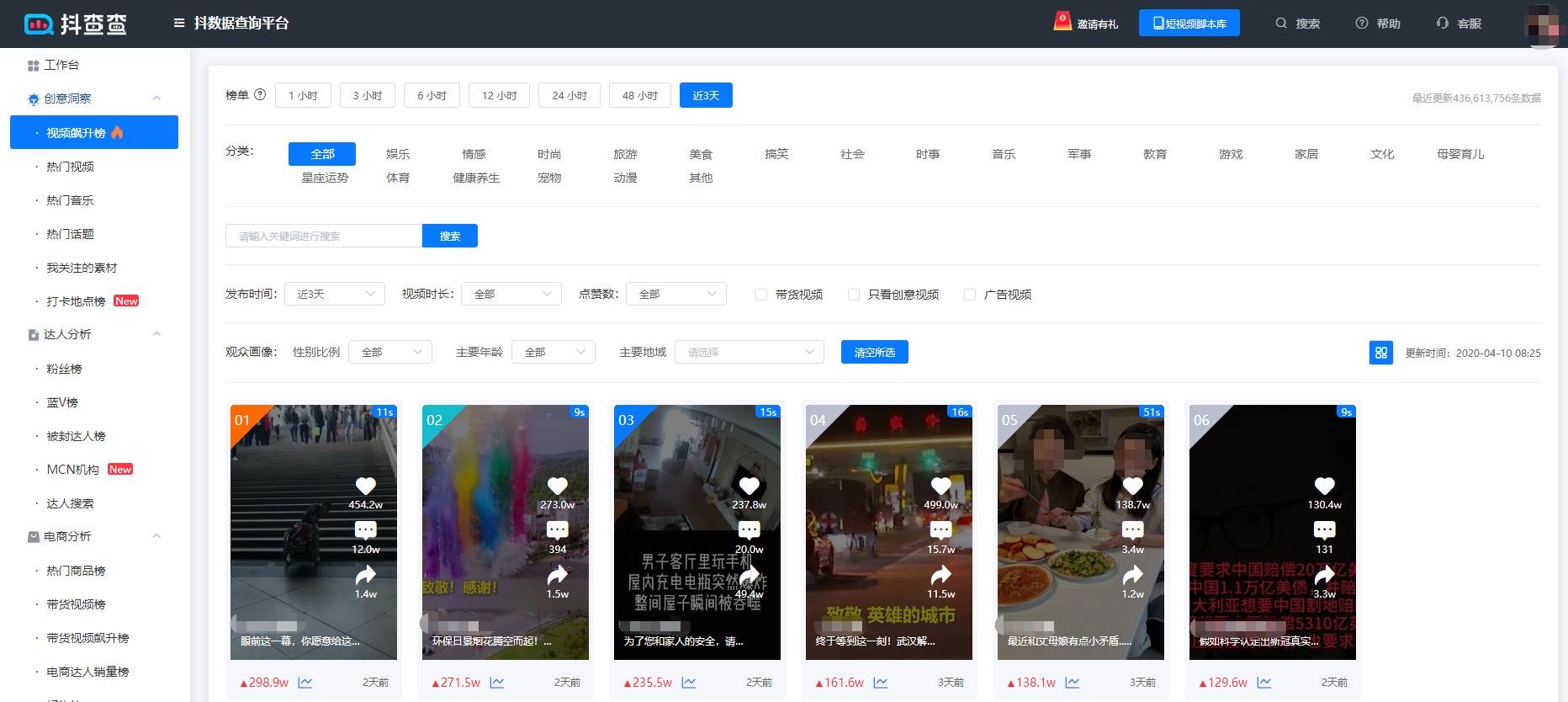Select the 12 小时 time range
This screenshot has height=702, width=1568.
(500, 95)
